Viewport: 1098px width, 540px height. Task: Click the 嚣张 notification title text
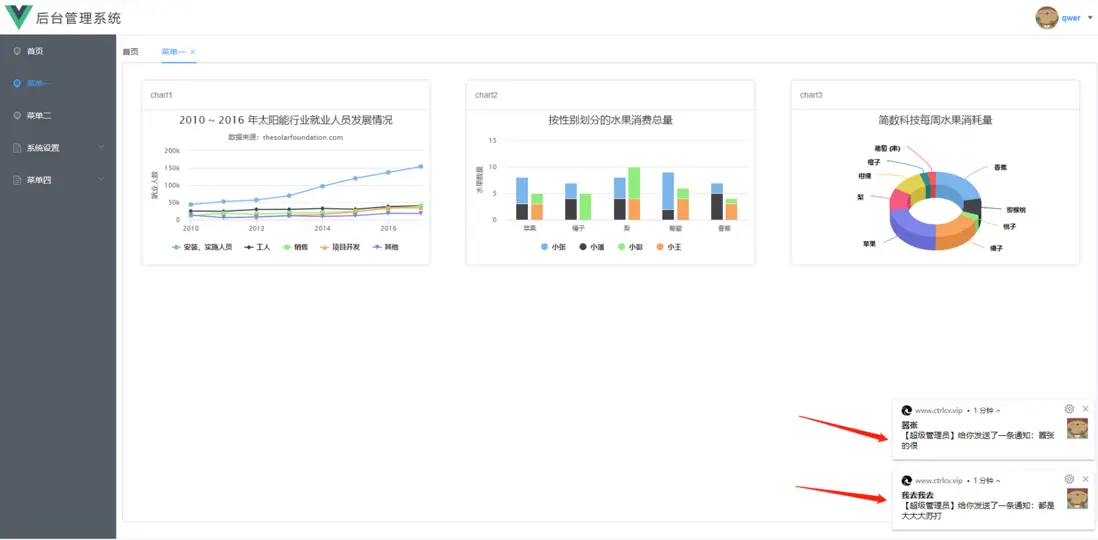tap(909, 425)
